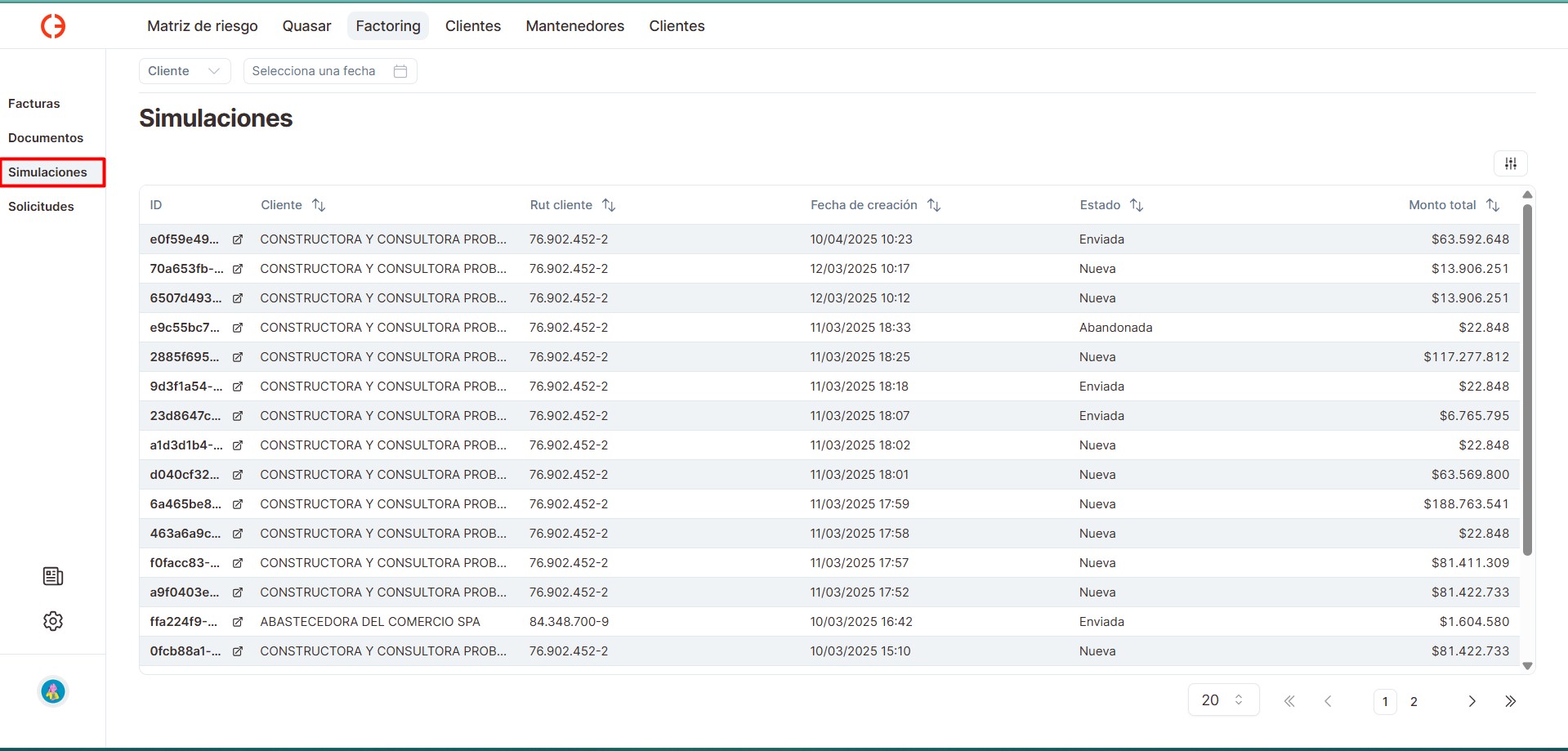Go to Solicitudes in sidebar
This screenshot has width=1568, height=751.
[41, 207]
